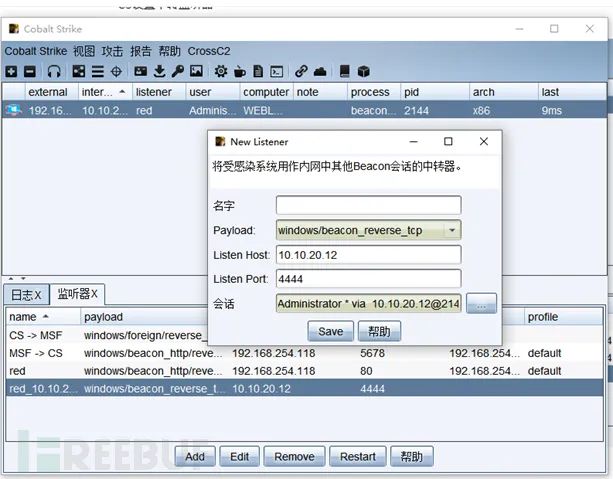Click the disconnect minus toolbar icon
613x479 pixels.
30,72
